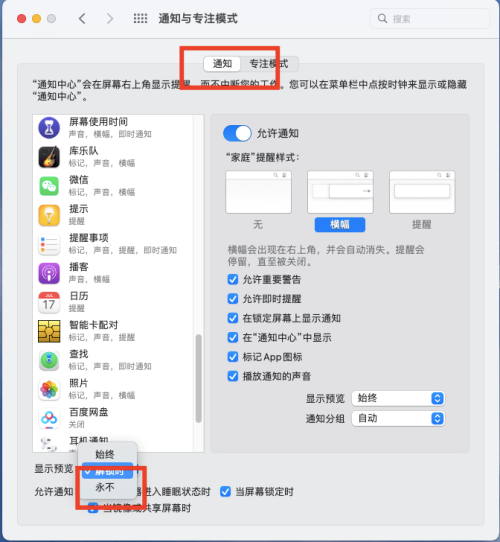500x542 pixels.
Task: Select the Photos flower icon
Action: click(49, 389)
